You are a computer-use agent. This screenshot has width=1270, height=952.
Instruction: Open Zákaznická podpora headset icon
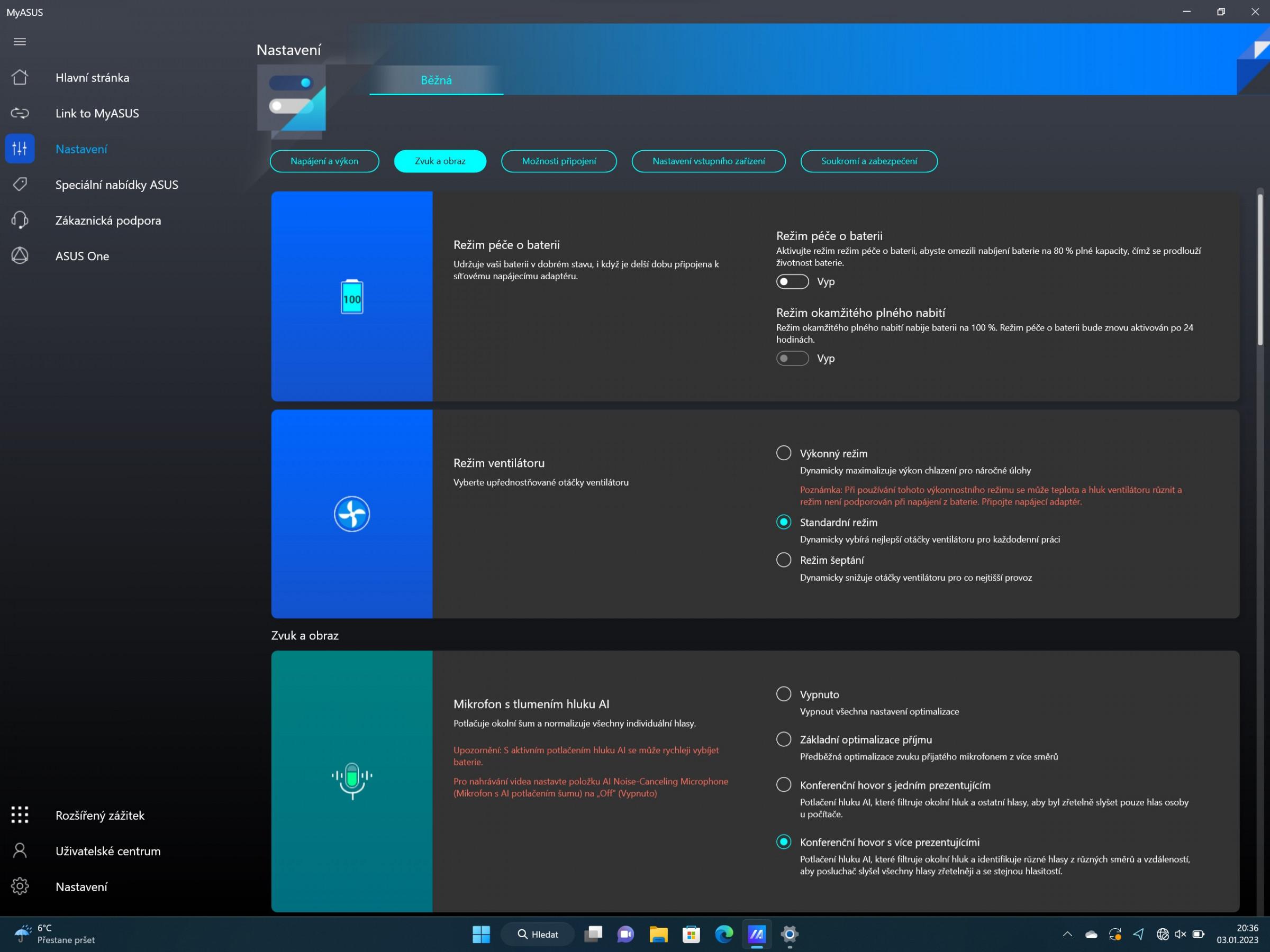(x=20, y=221)
